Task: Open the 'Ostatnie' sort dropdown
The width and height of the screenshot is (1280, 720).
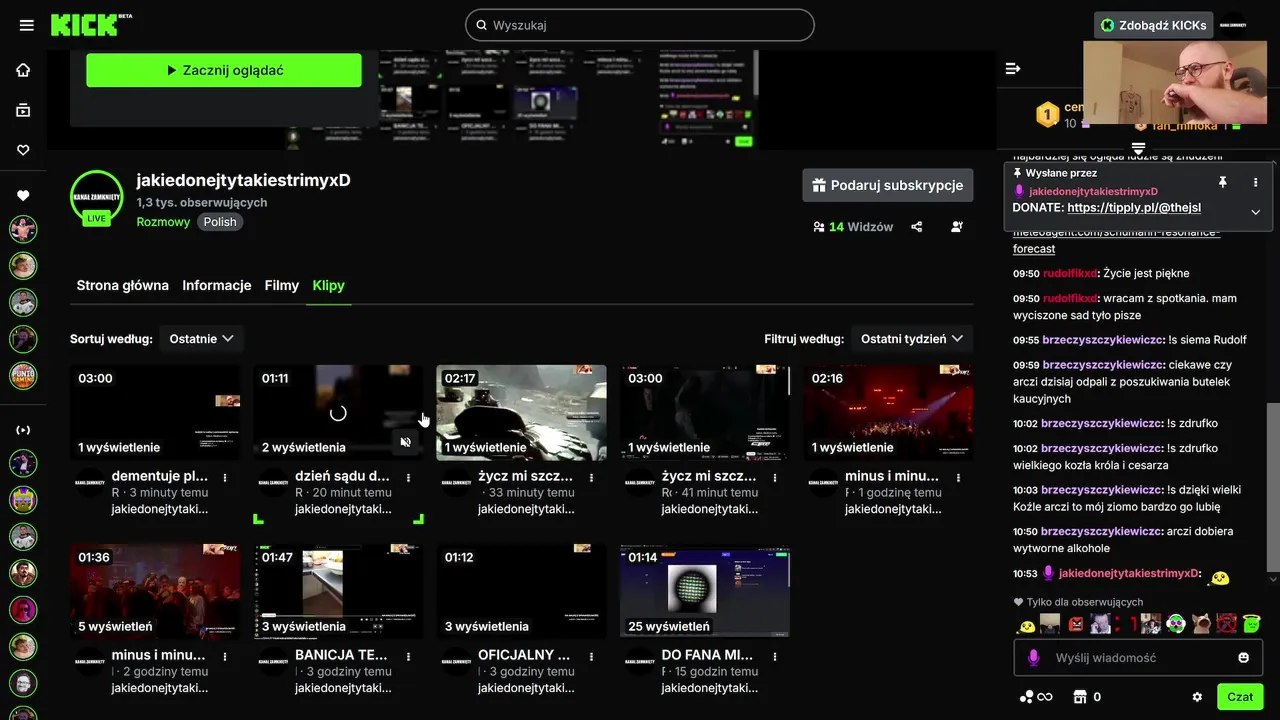Action: pyautogui.click(x=201, y=339)
